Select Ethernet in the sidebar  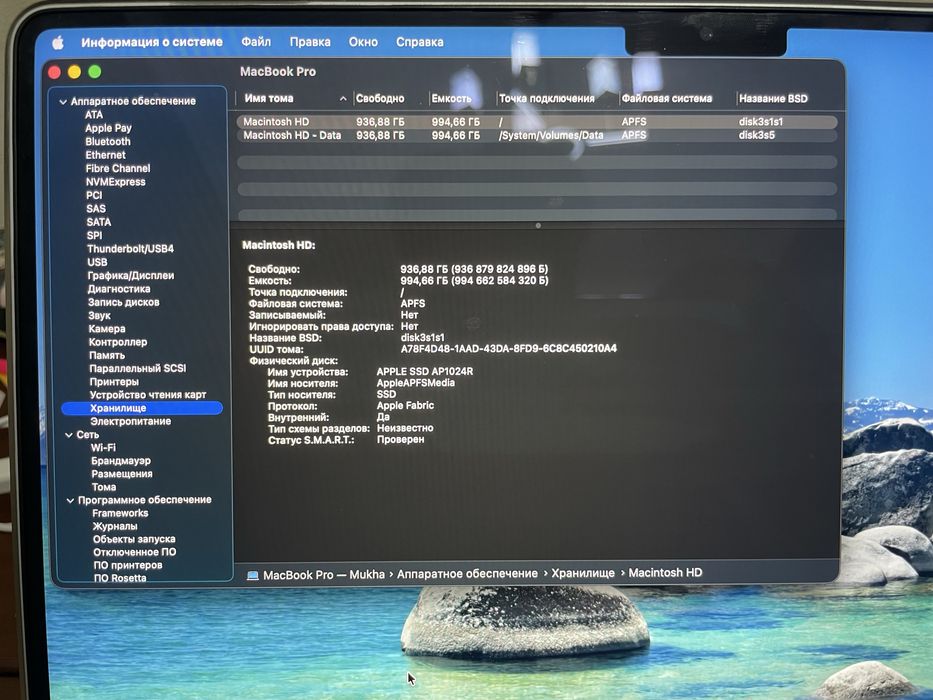pos(105,155)
